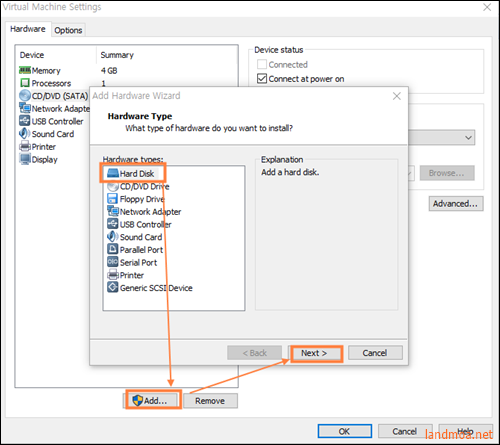Close the Add Hardware Wizard dialog
The height and width of the screenshot is (445, 500).
(396, 96)
